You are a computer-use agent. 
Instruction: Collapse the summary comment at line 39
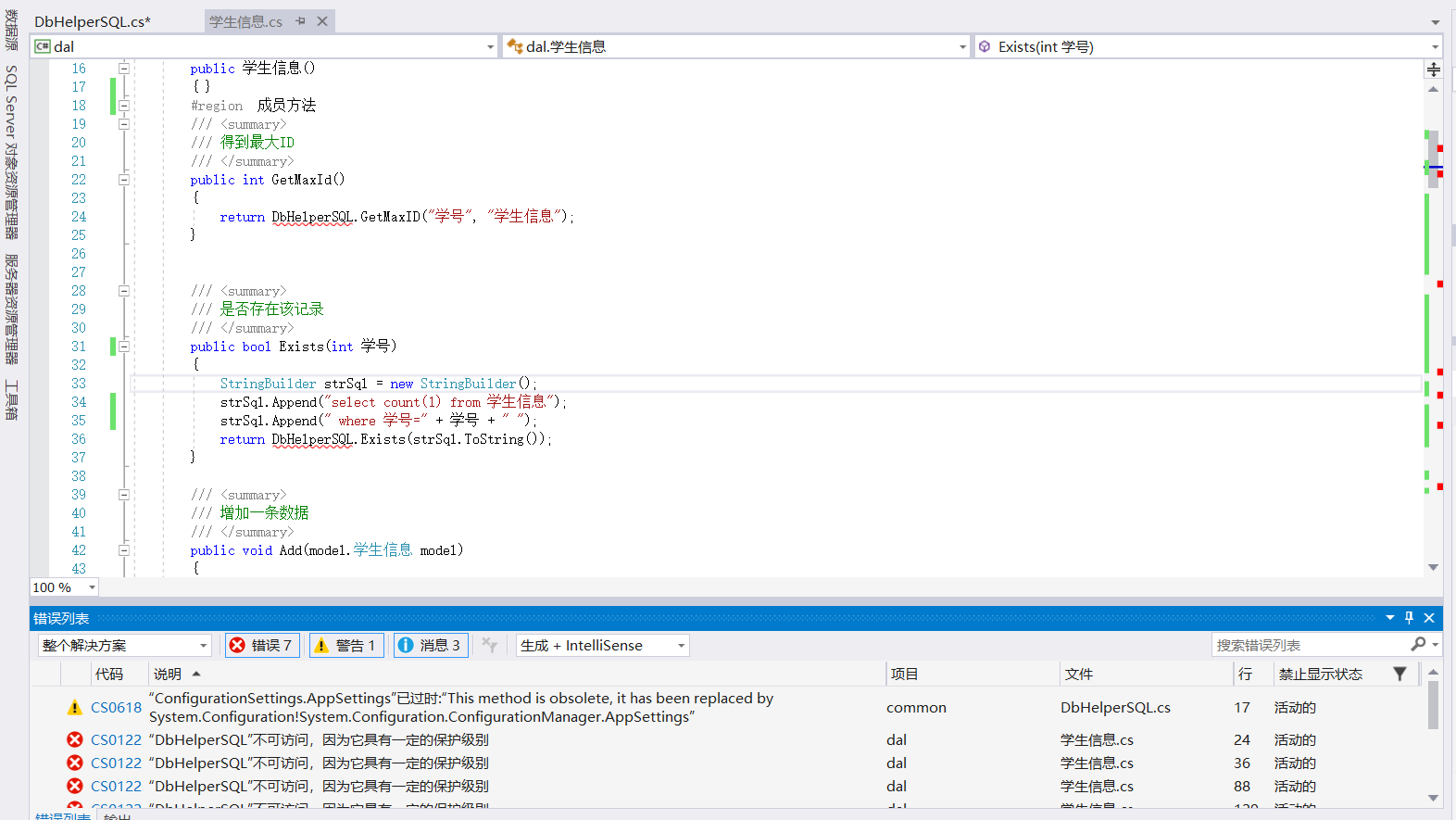click(123, 494)
